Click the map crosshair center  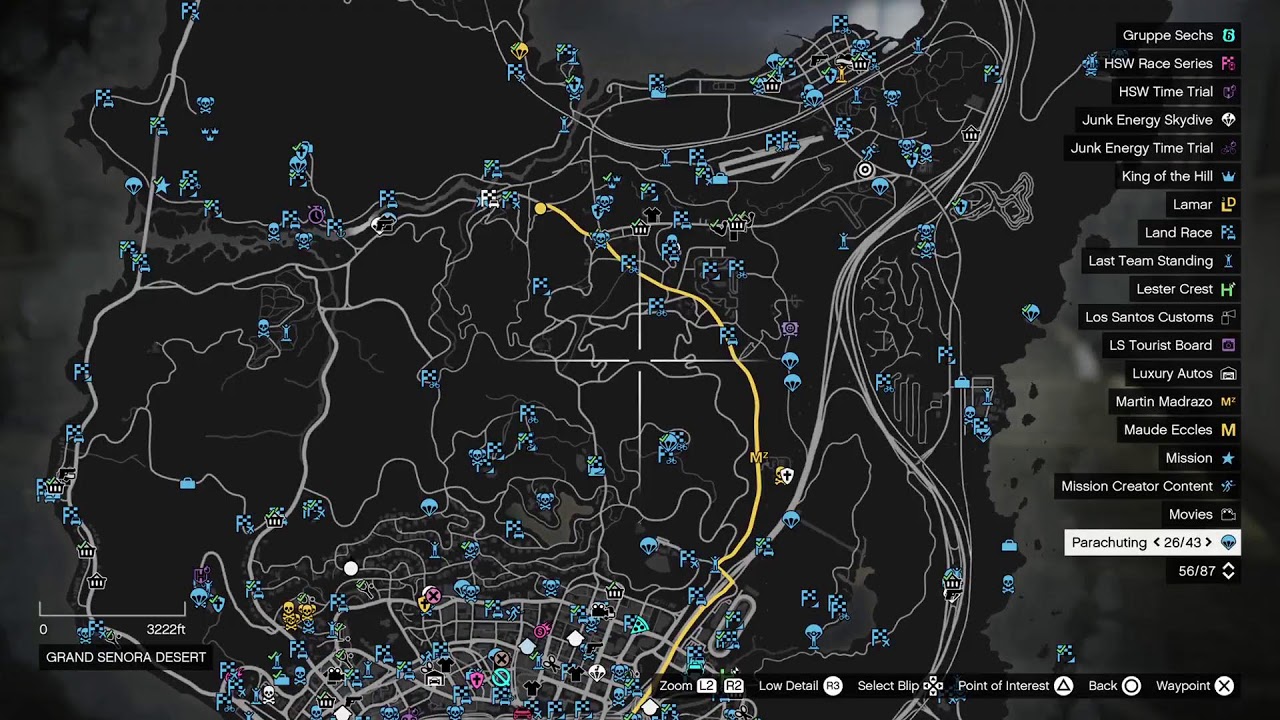640,360
